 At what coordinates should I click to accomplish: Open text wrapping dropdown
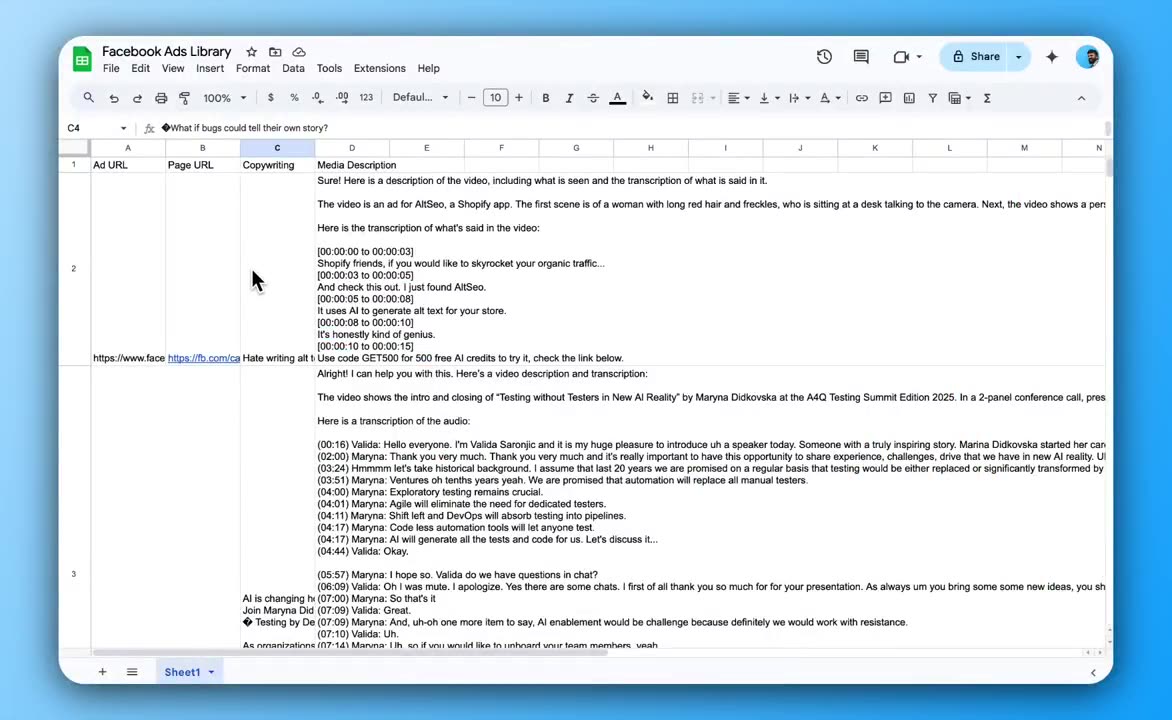pos(799,98)
